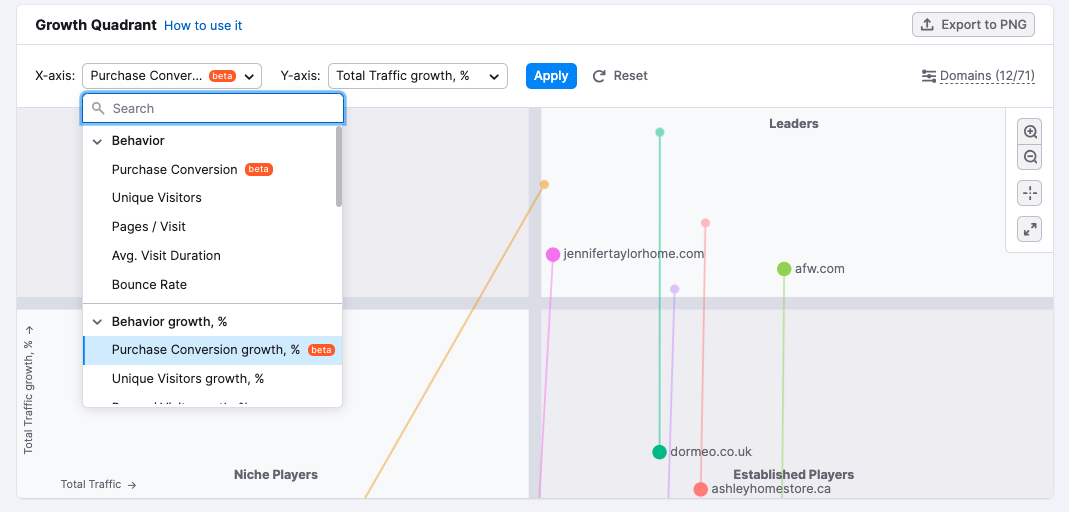Screen dimensions: 1069x512
Task: Open the Y-axis Total Traffic growth dropdown
Action: pos(418,76)
